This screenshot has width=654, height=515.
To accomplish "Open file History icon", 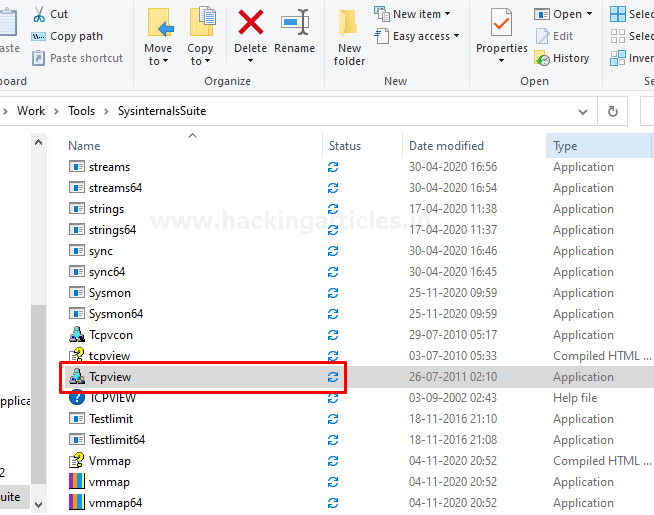I will (542, 58).
